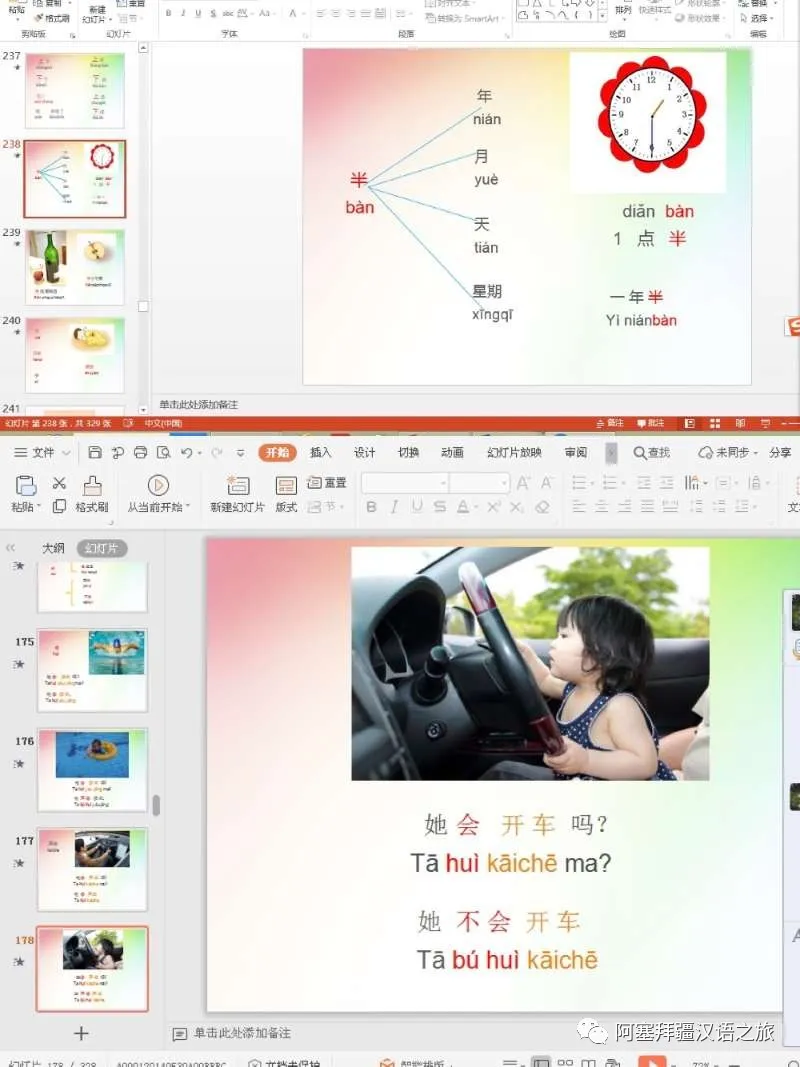Toggle Underline formatting in WPS ribbon
800x1067 pixels.
click(x=417, y=507)
